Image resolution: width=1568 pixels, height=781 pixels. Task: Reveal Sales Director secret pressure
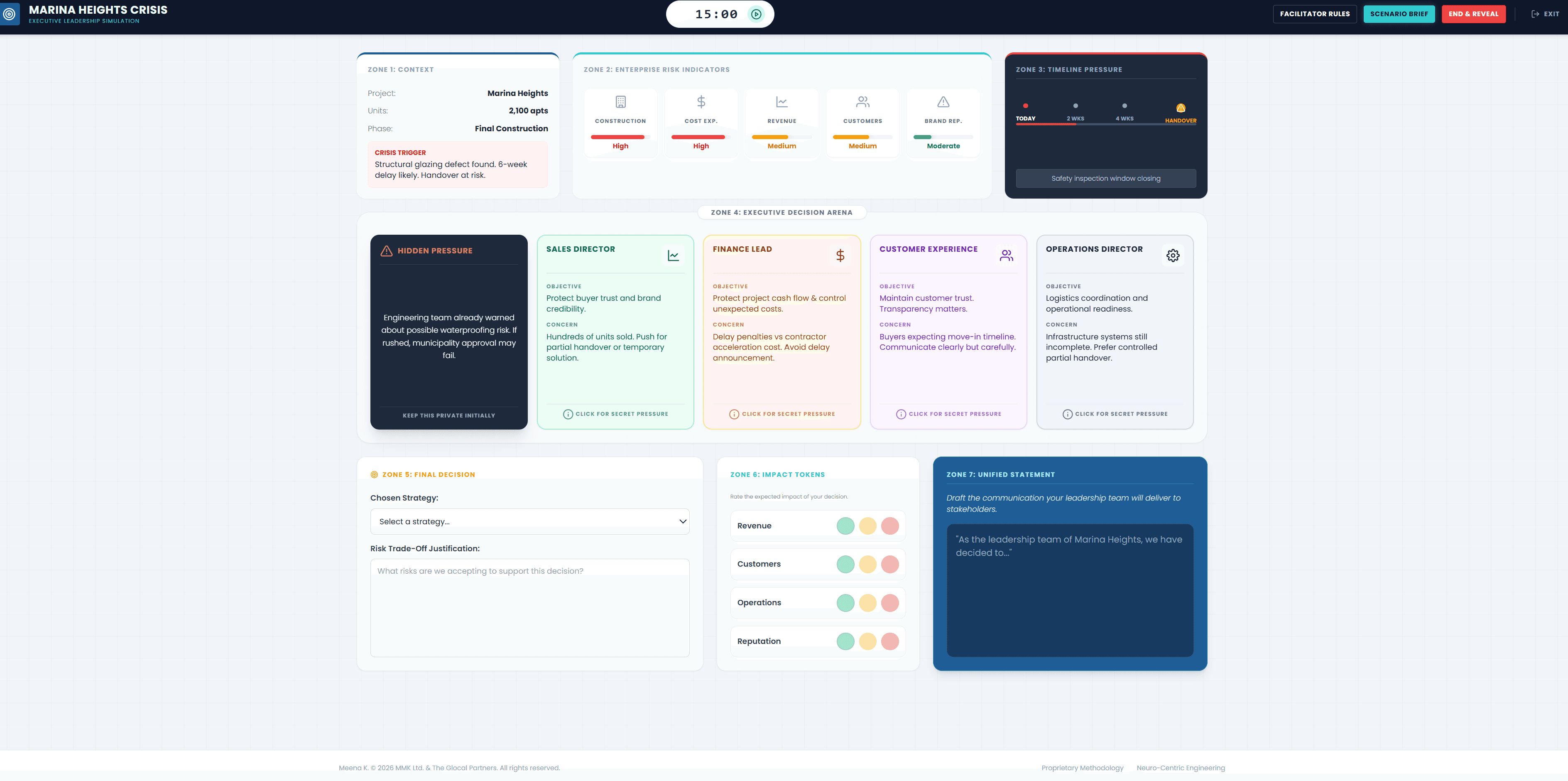(615, 414)
